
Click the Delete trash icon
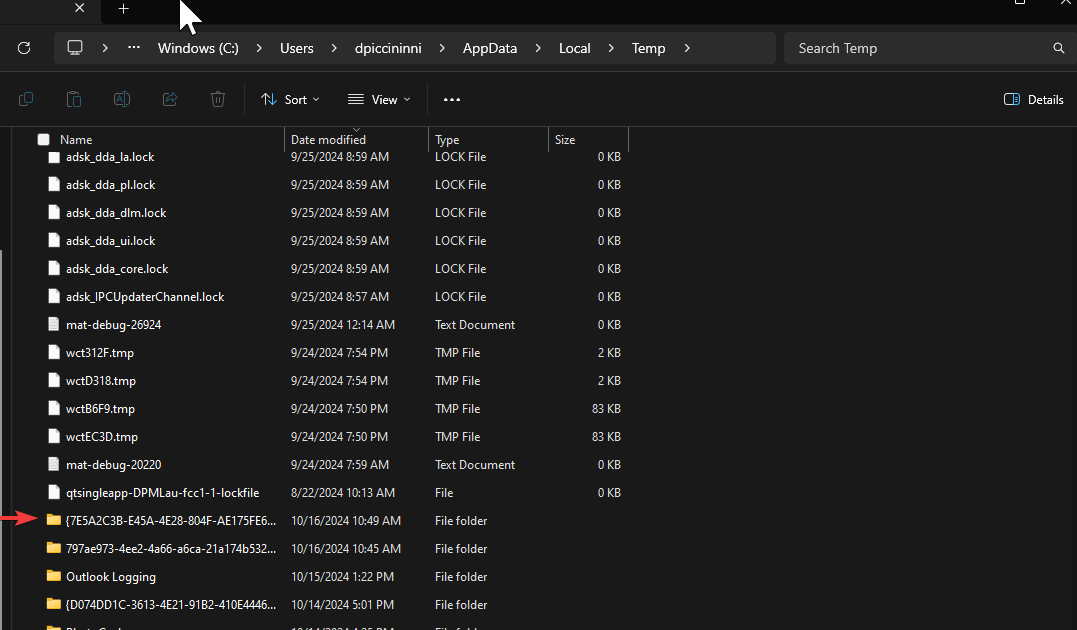click(x=218, y=100)
